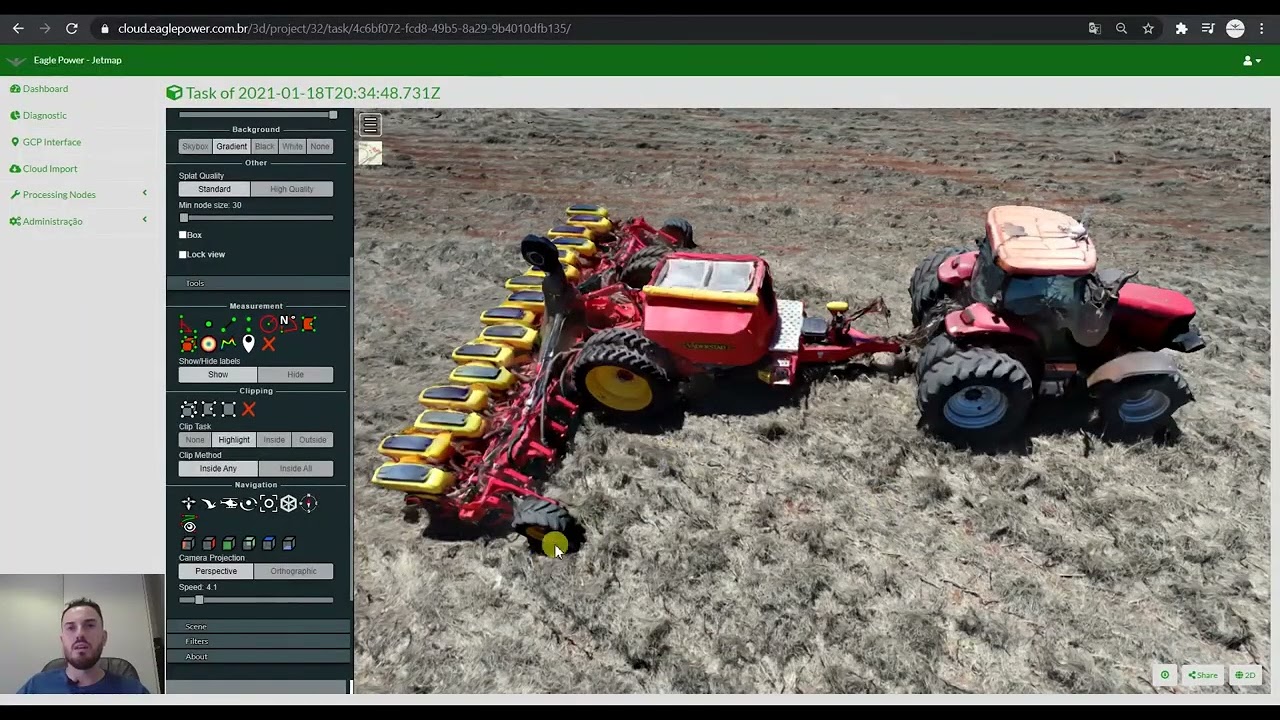Hide measurement labels

(x=295, y=375)
